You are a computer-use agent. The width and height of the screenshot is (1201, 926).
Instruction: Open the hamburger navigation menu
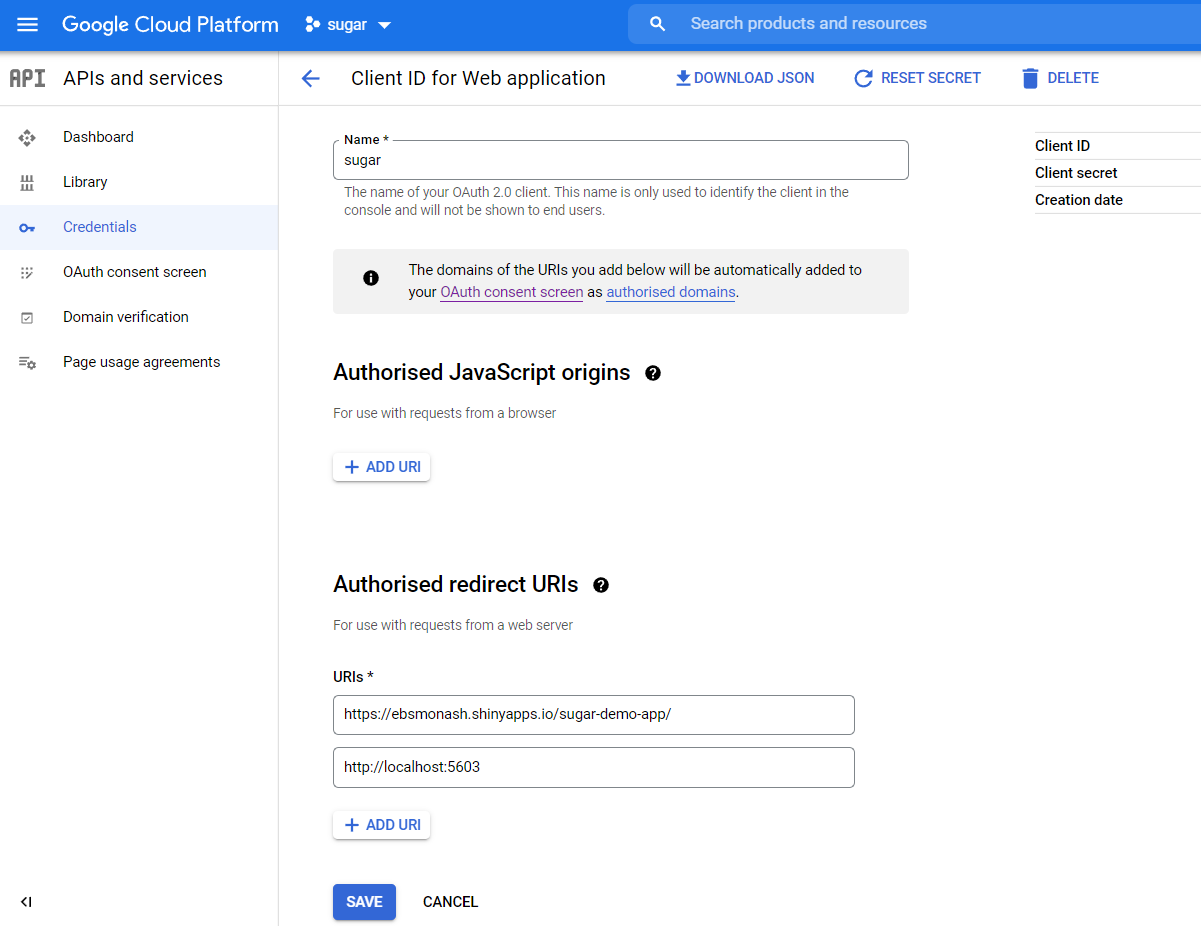click(27, 25)
